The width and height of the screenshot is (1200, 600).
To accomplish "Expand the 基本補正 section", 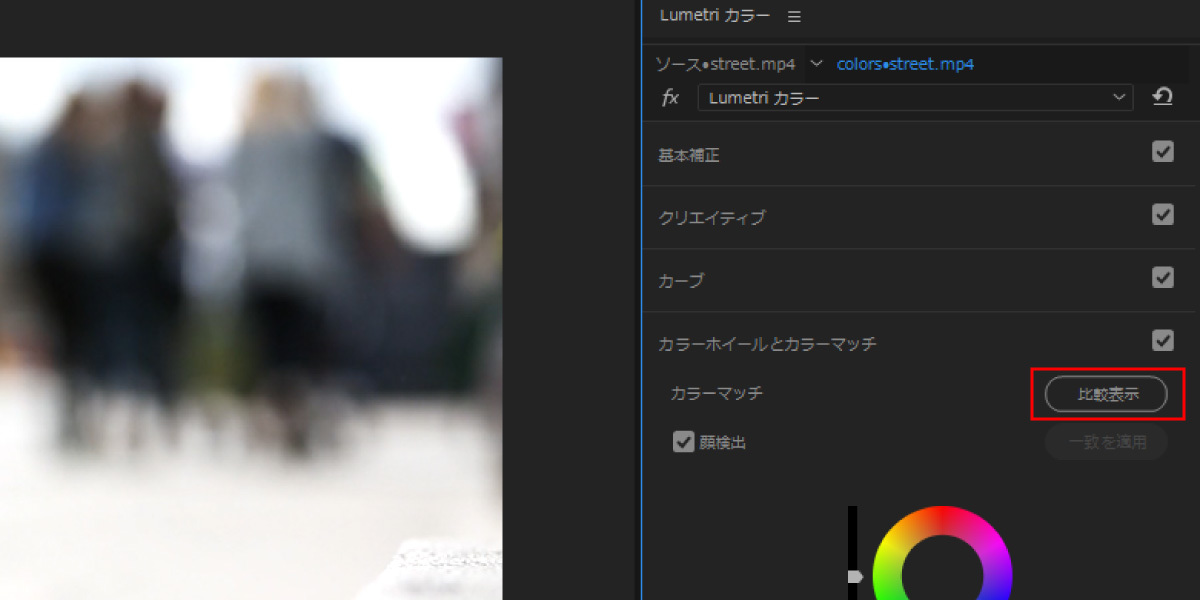I will 689,155.
